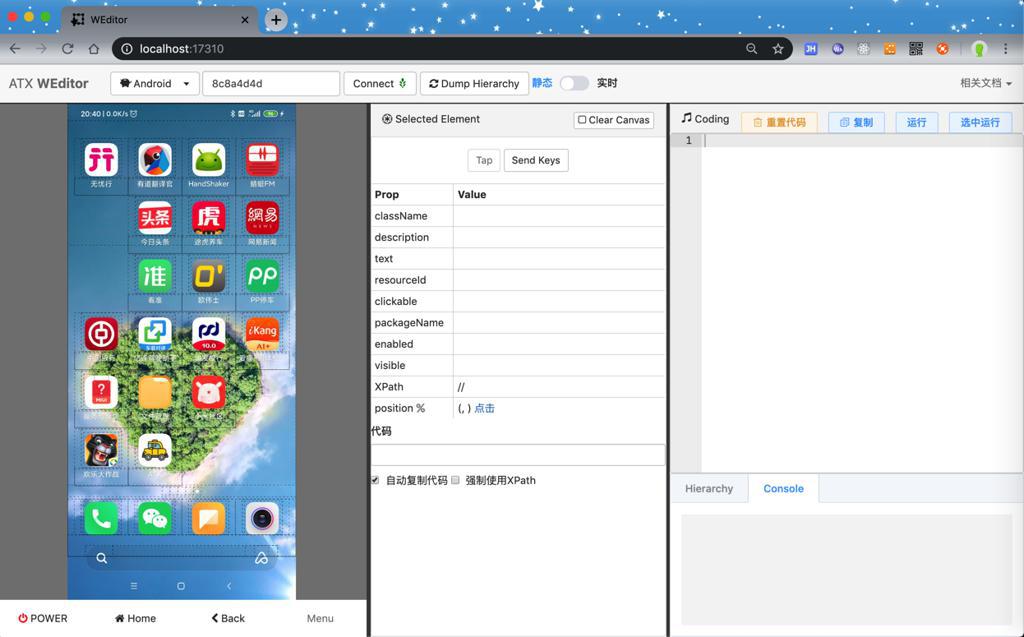
Task: Open the 有道翻译官 parrot app icon
Action: tap(155, 160)
